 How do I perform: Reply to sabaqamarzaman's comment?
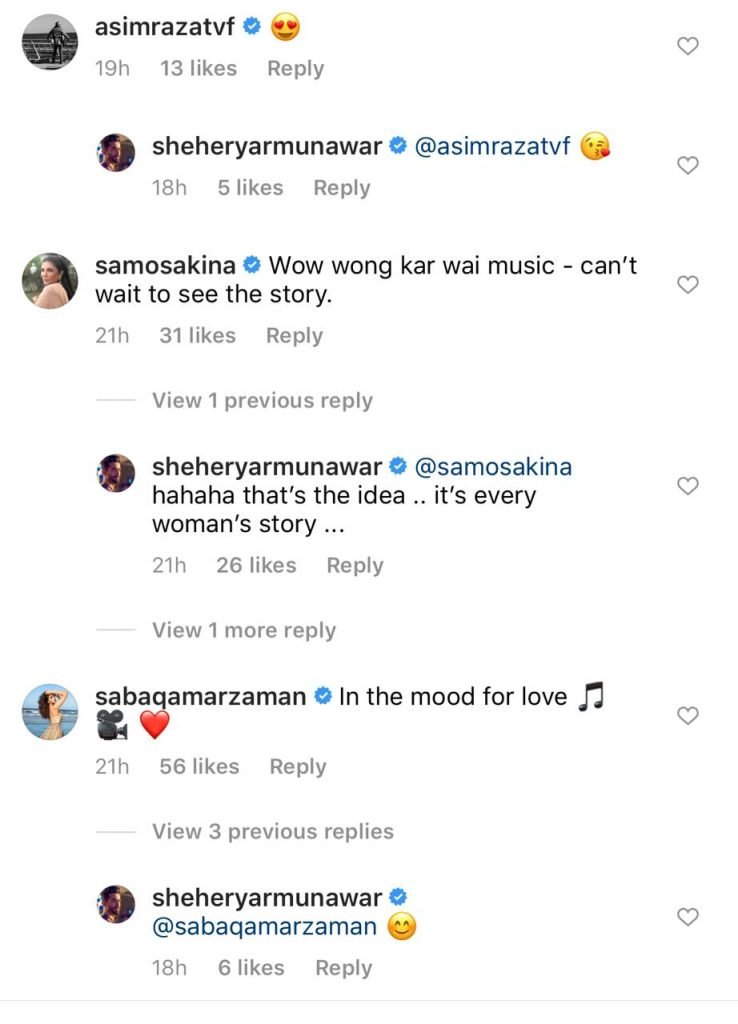298,767
